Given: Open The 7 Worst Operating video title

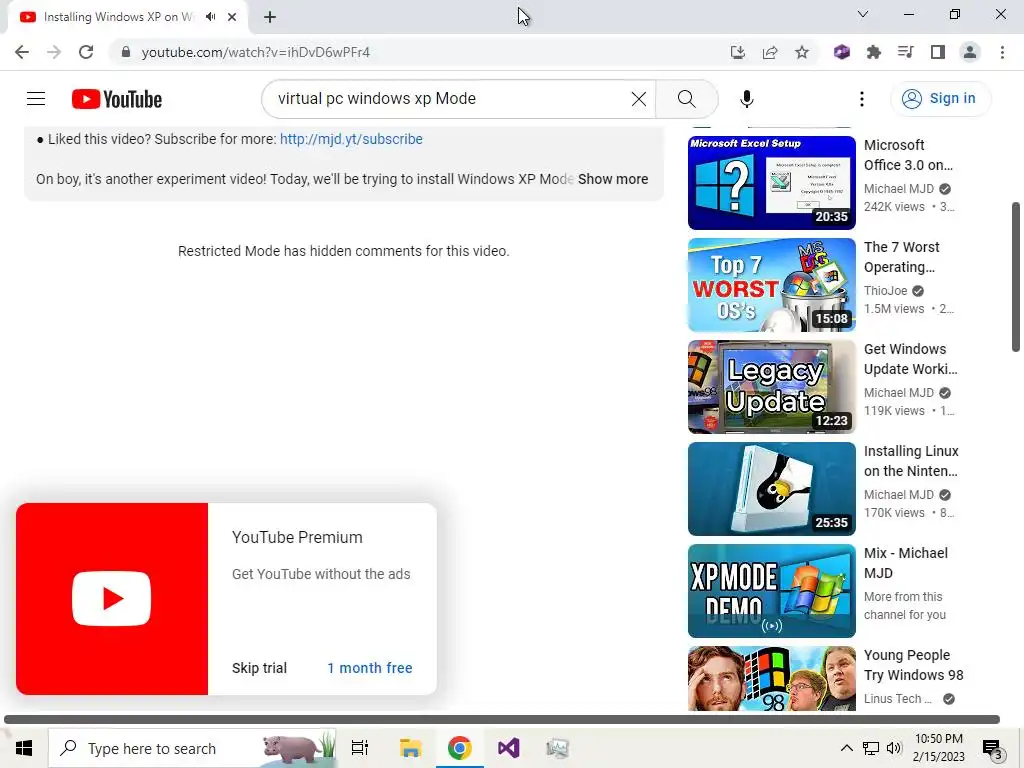Looking at the screenshot, I should 902,257.
